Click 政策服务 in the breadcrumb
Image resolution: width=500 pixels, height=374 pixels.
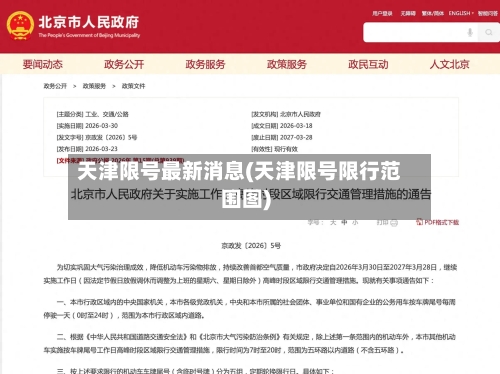(x=94, y=86)
